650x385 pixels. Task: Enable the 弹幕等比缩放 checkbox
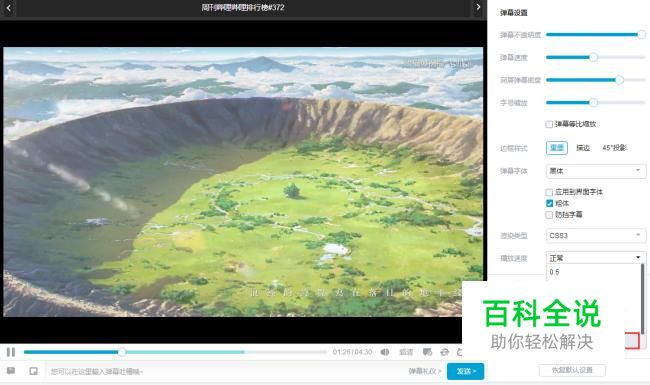pyautogui.click(x=549, y=124)
